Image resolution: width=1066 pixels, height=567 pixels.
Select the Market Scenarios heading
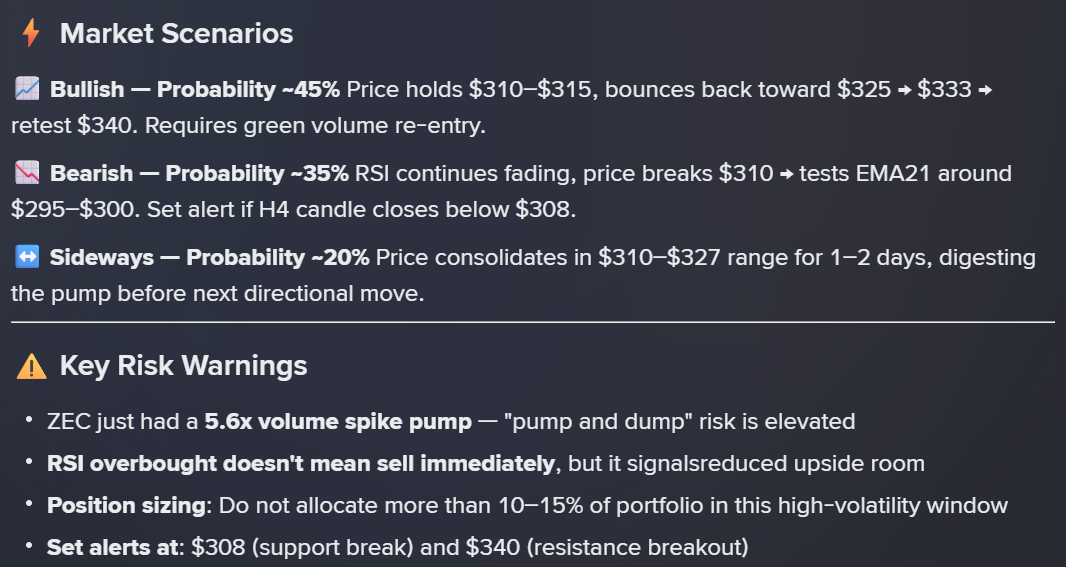pos(176,33)
